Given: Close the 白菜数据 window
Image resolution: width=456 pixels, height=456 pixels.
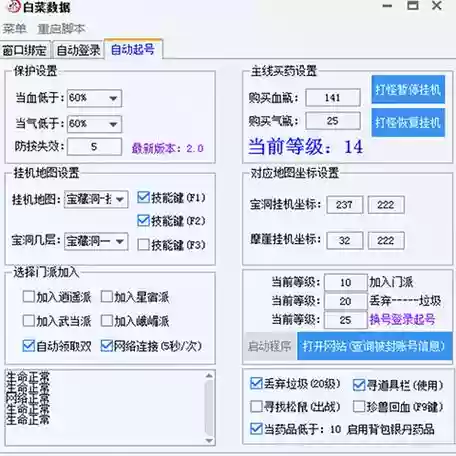Looking at the screenshot, I should tap(437, 6).
